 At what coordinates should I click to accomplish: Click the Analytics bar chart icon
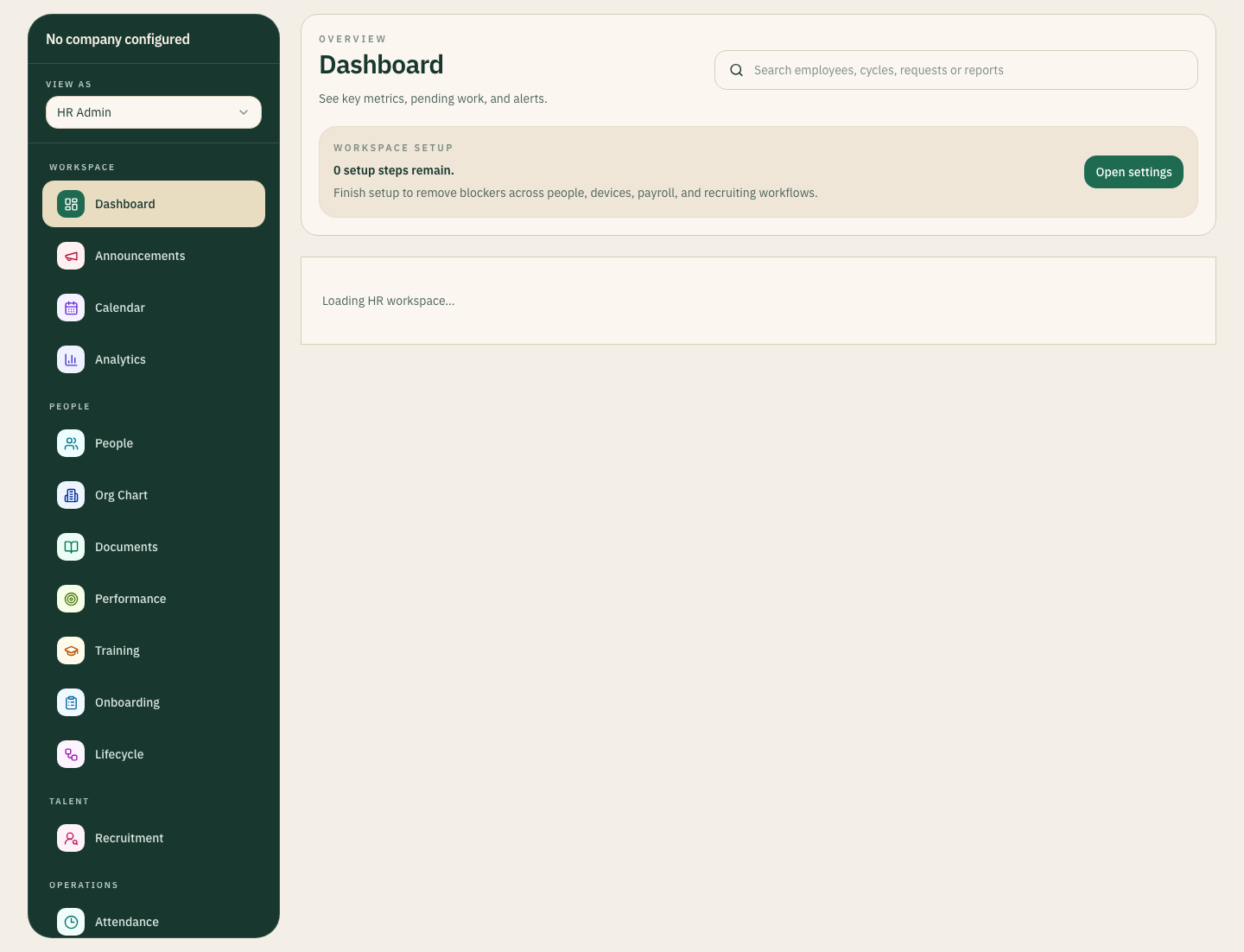tap(71, 359)
